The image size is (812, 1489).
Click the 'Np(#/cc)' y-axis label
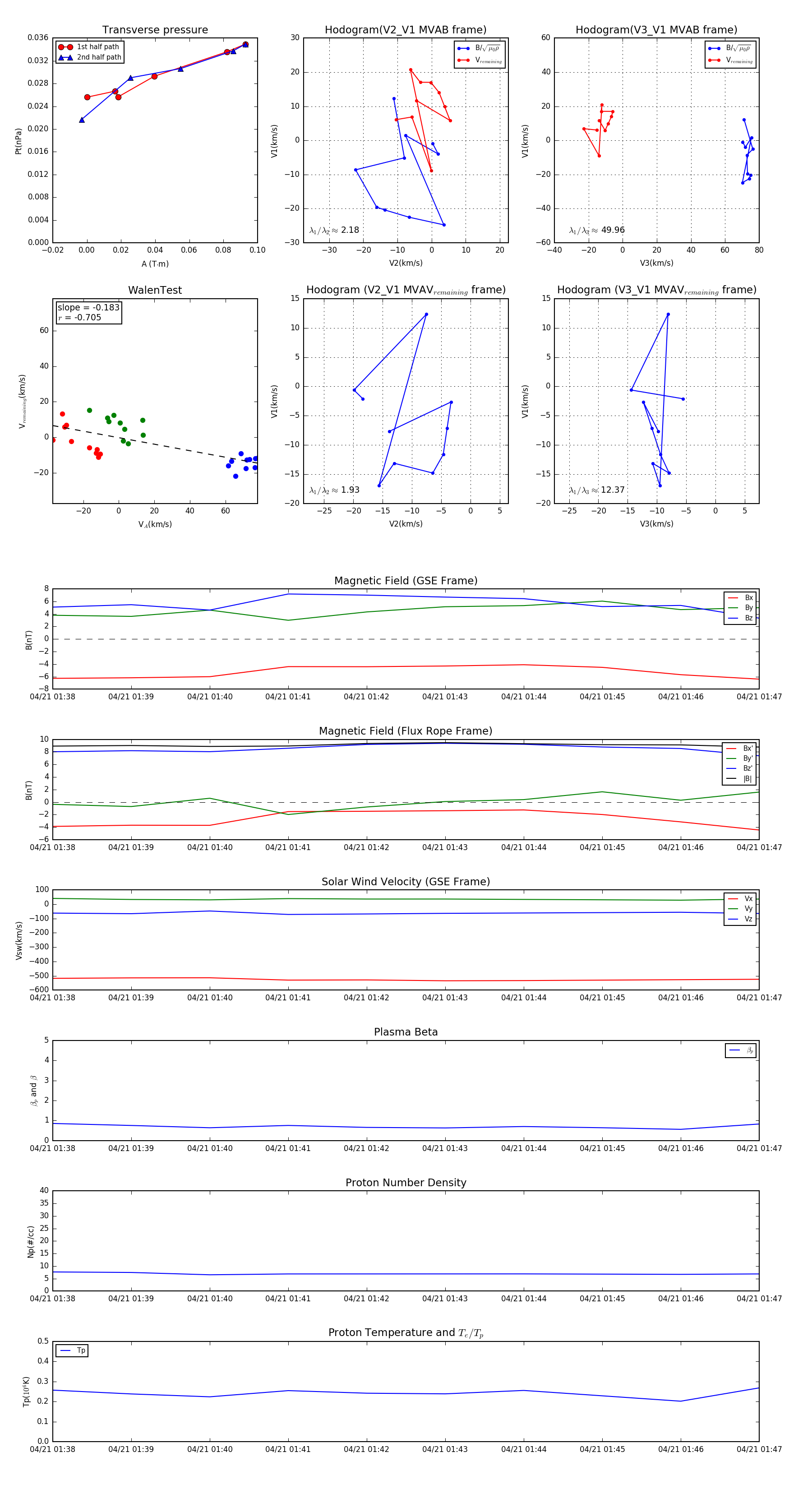pyautogui.click(x=31, y=1241)
